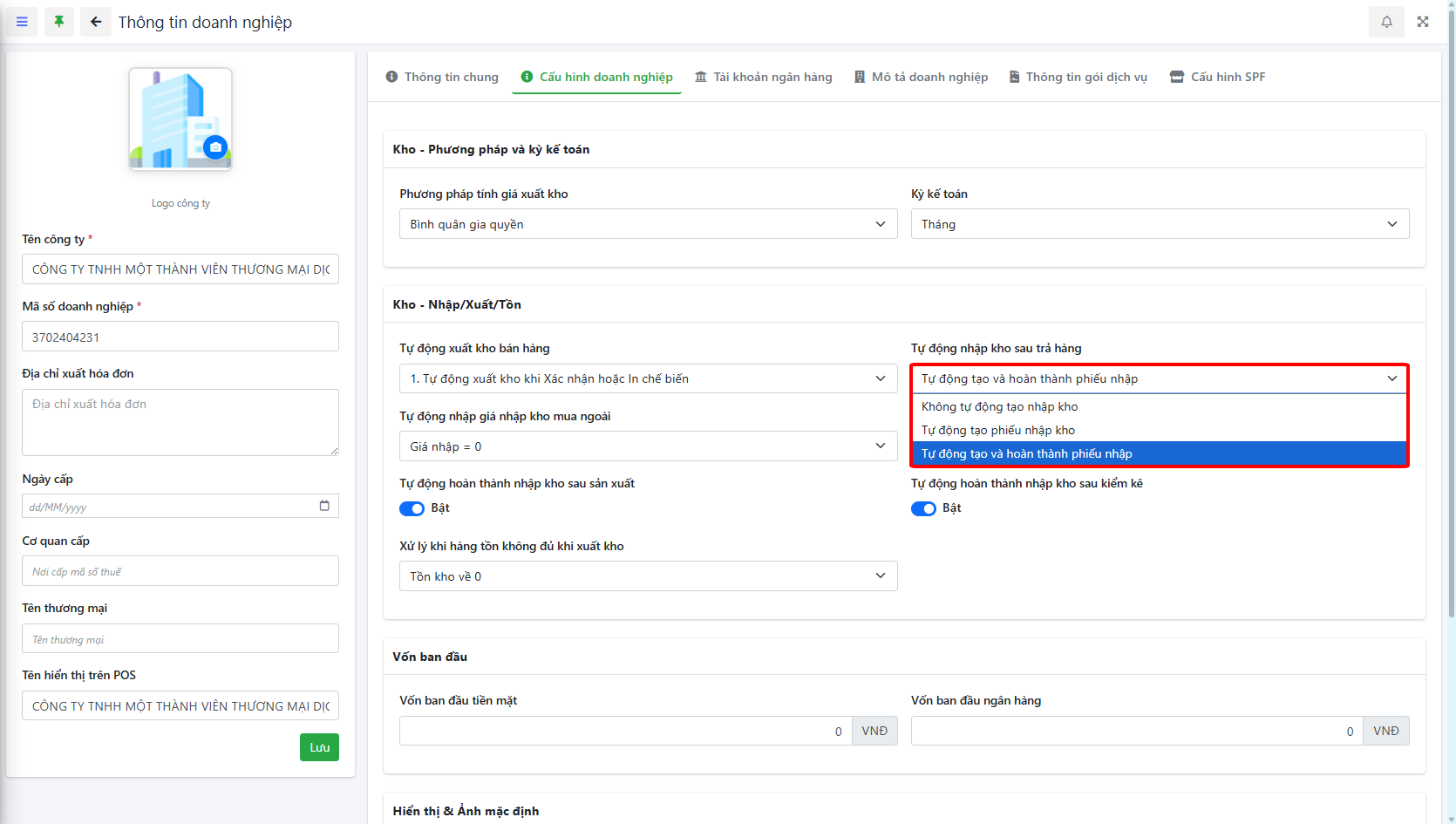1456x824 pixels.
Task: Switch to the Tài khoản ngân hàng tab
Action: coord(763,77)
